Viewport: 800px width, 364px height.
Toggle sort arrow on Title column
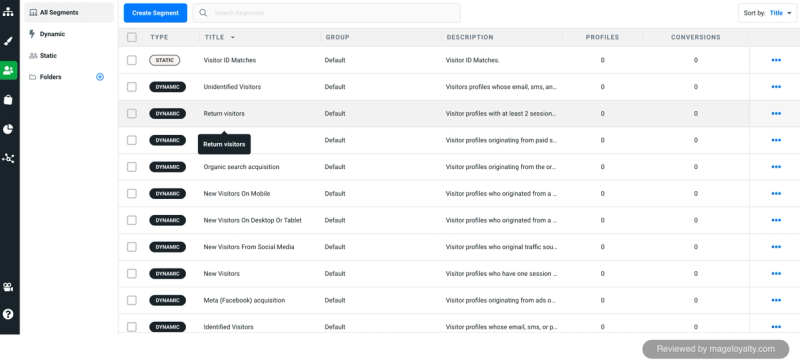[233, 37]
